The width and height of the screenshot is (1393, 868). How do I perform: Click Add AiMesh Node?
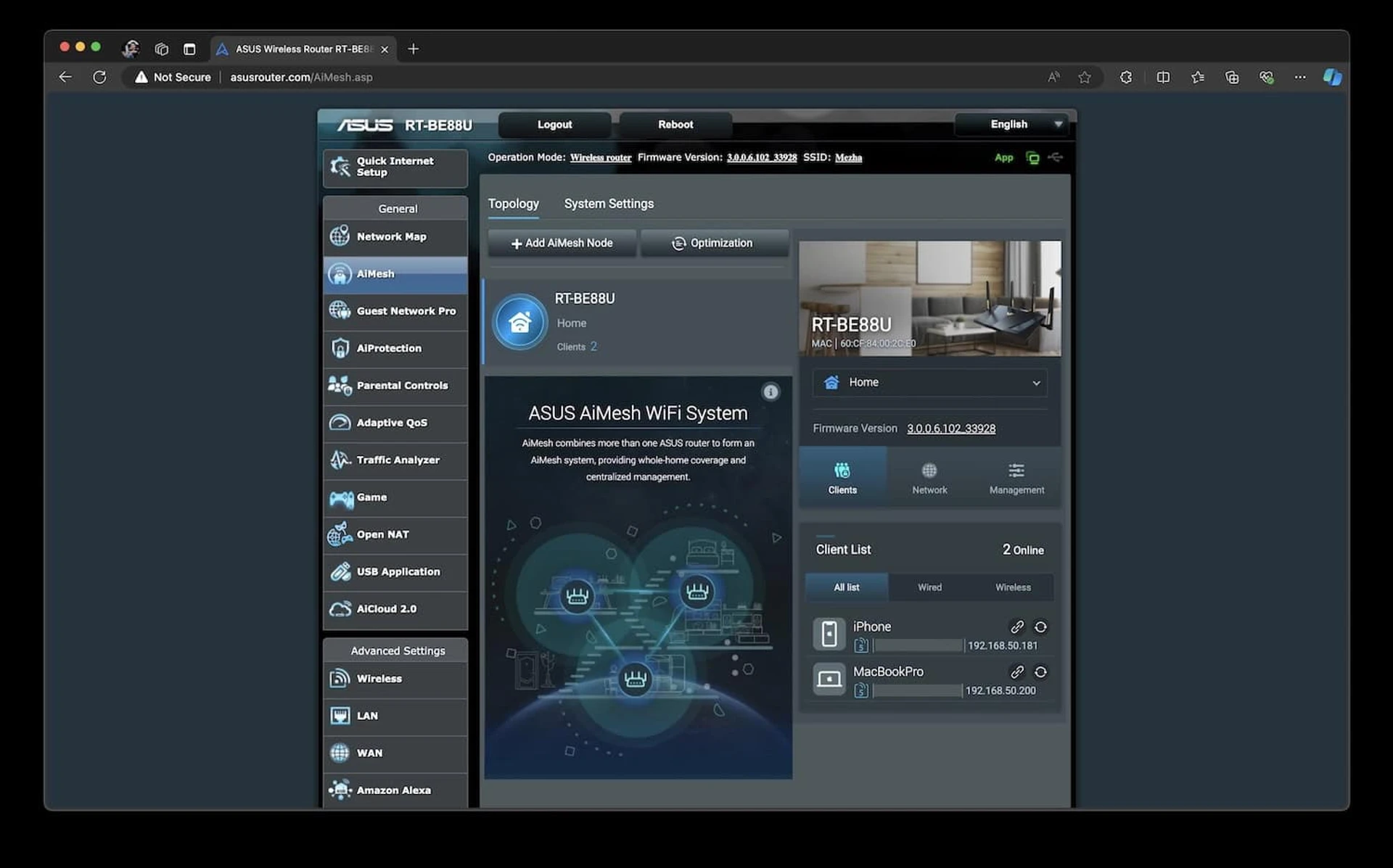pos(562,244)
